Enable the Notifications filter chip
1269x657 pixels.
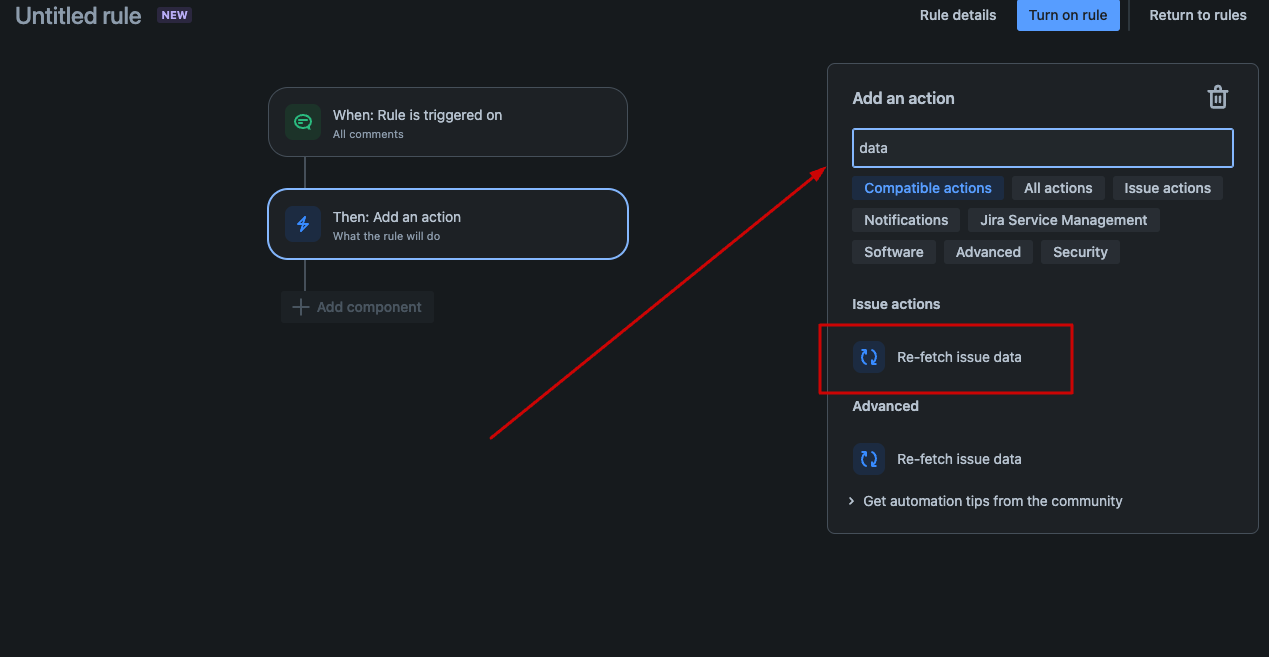tap(905, 220)
